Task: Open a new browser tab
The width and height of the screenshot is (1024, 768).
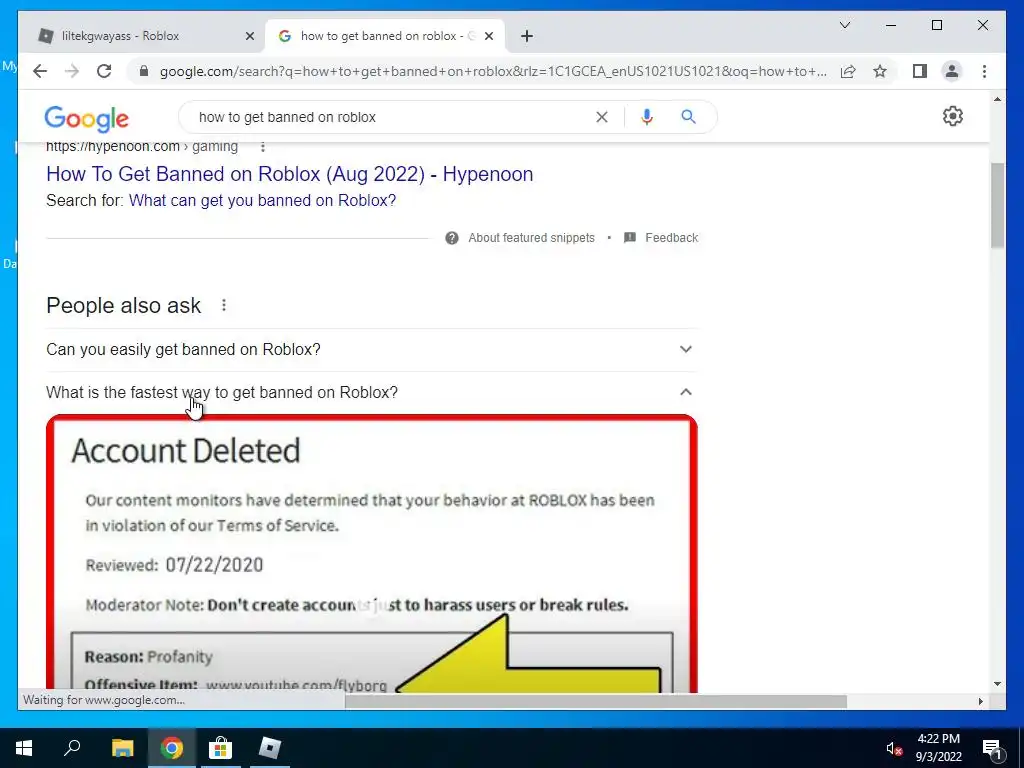Action: (x=527, y=36)
